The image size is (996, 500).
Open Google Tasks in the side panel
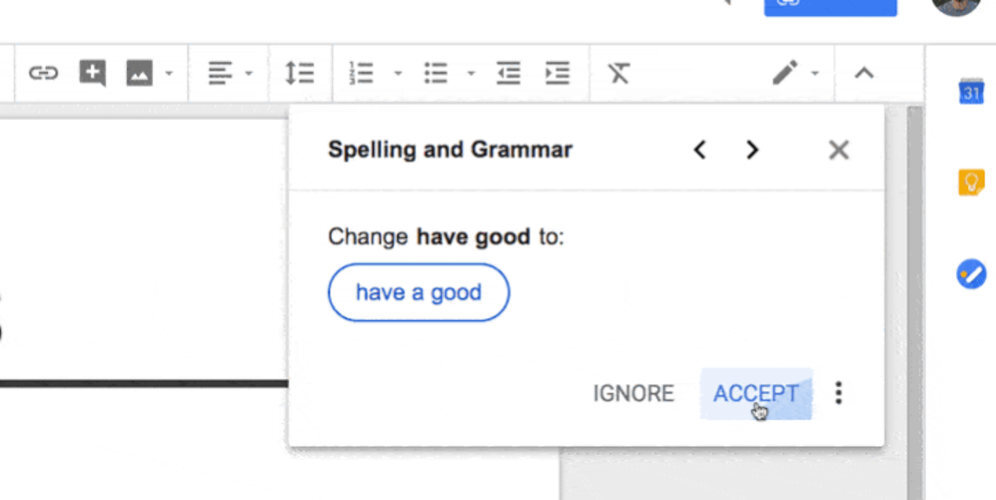coord(971,274)
